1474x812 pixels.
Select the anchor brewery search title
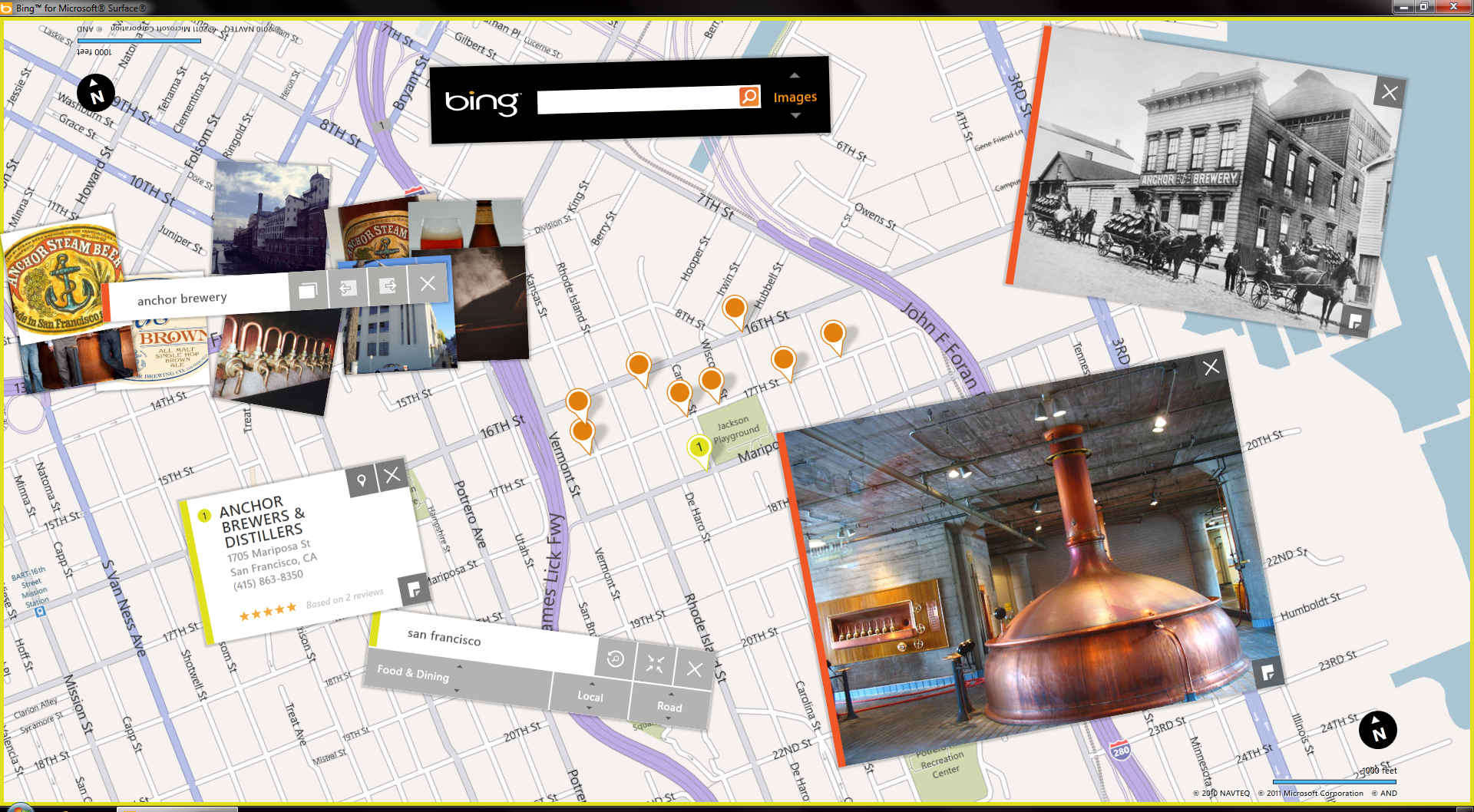[x=182, y=299]
